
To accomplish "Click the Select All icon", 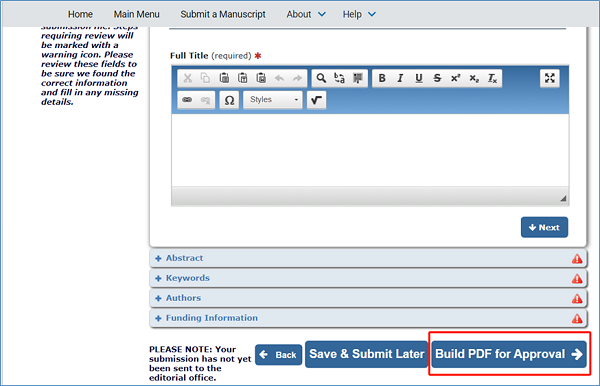I will coord(358,78).
